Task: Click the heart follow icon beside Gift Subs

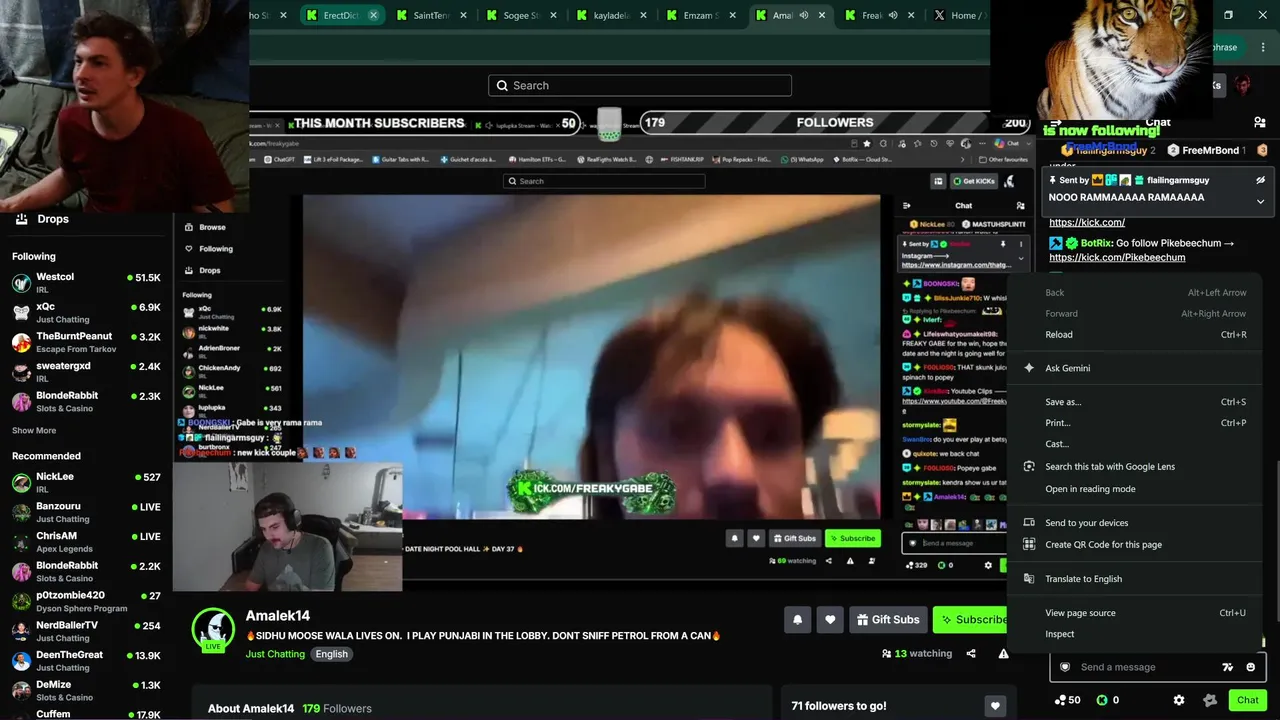Action: point(830,620)
